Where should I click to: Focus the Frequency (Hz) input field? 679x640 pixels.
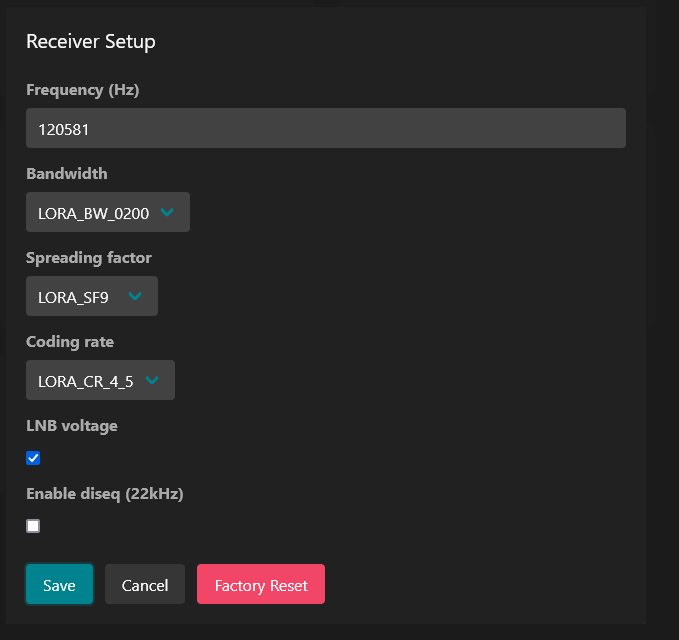click(326, 128)
